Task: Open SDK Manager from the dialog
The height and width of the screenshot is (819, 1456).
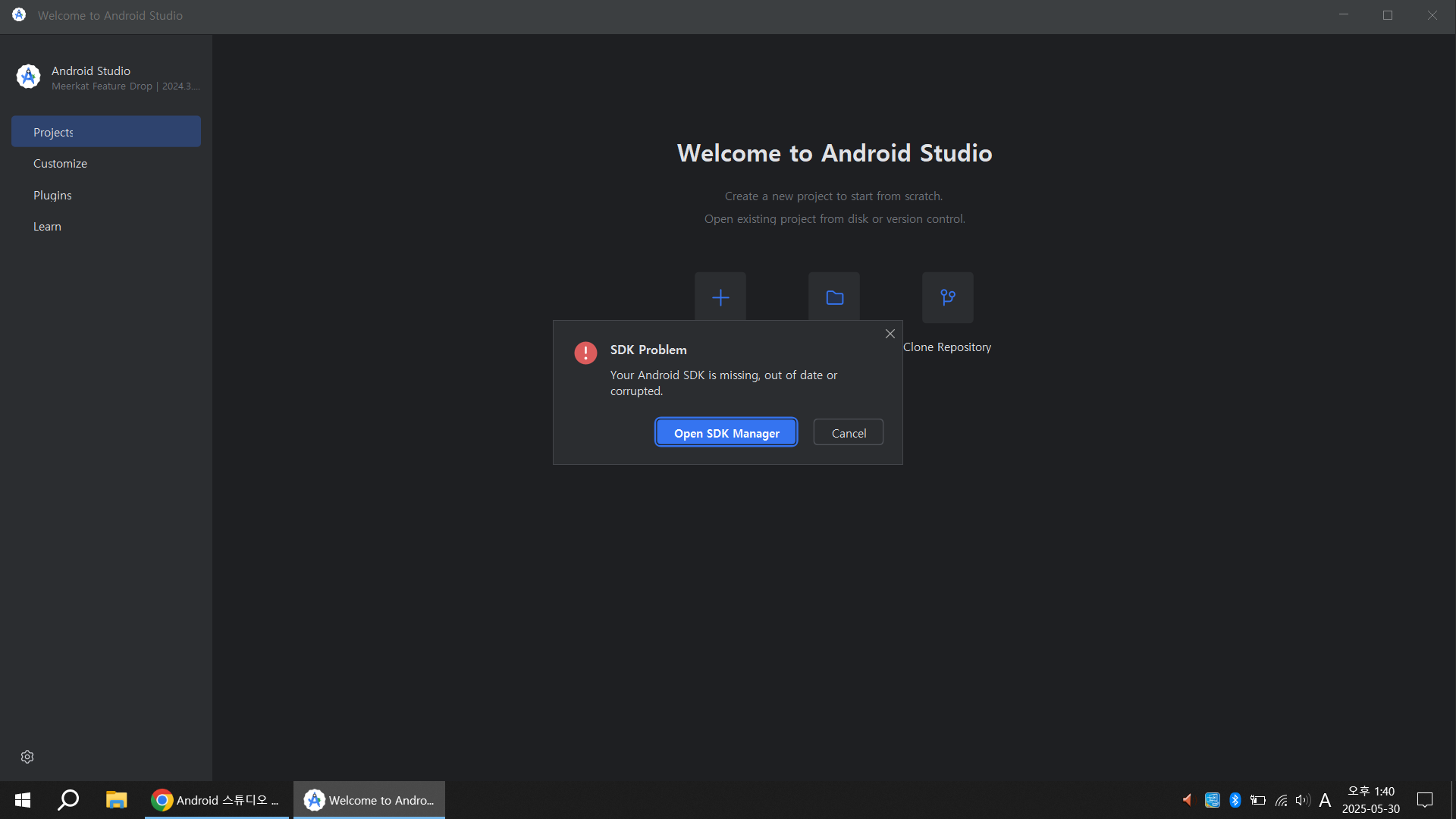Action: tap(726, 432)
